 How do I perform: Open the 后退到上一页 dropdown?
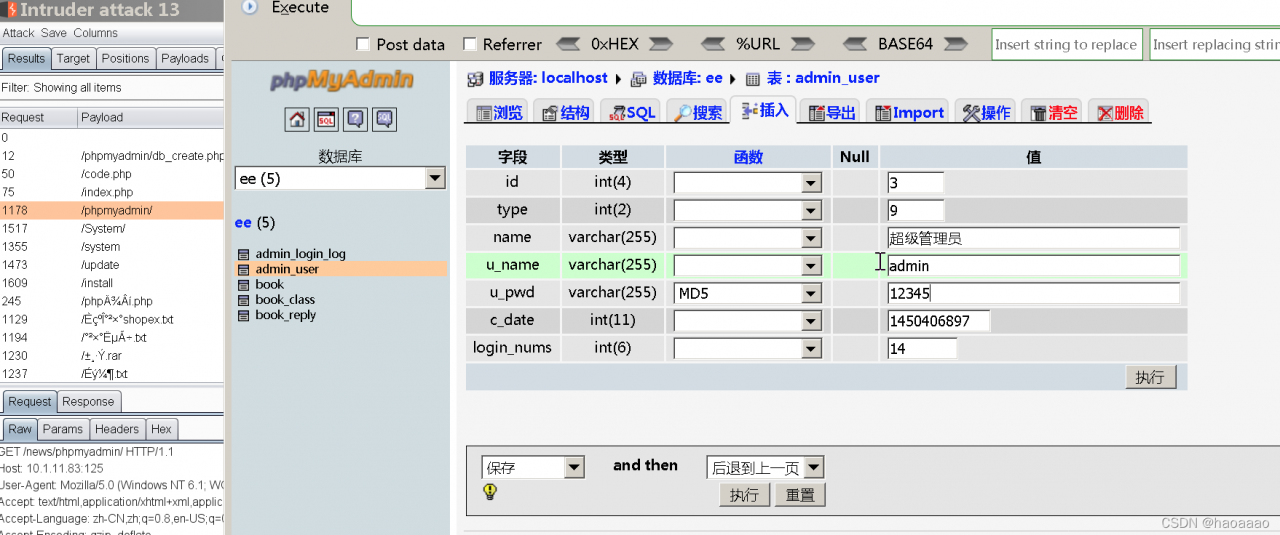765,467
